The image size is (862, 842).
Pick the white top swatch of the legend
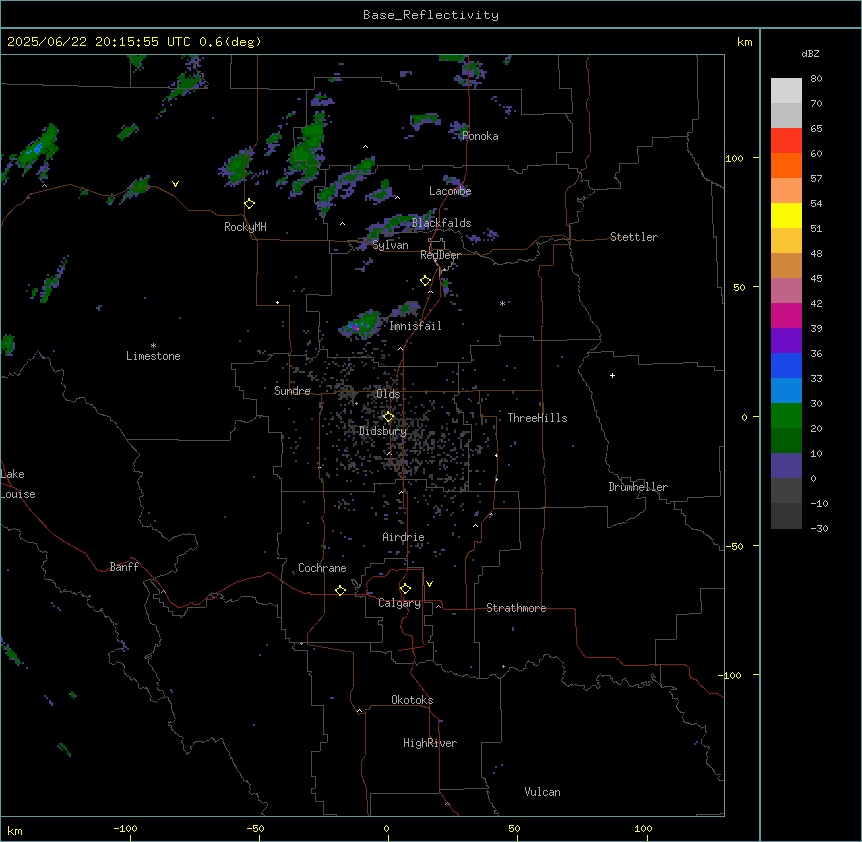[786, 91]
